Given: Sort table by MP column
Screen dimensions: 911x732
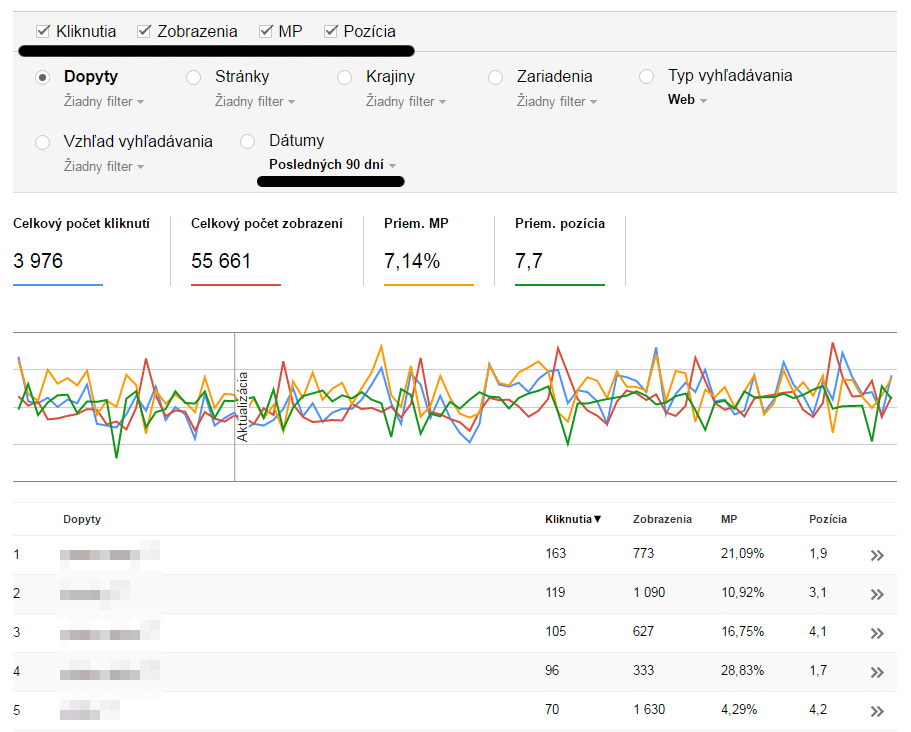Looking at the screenshot, I should [729, 519].
